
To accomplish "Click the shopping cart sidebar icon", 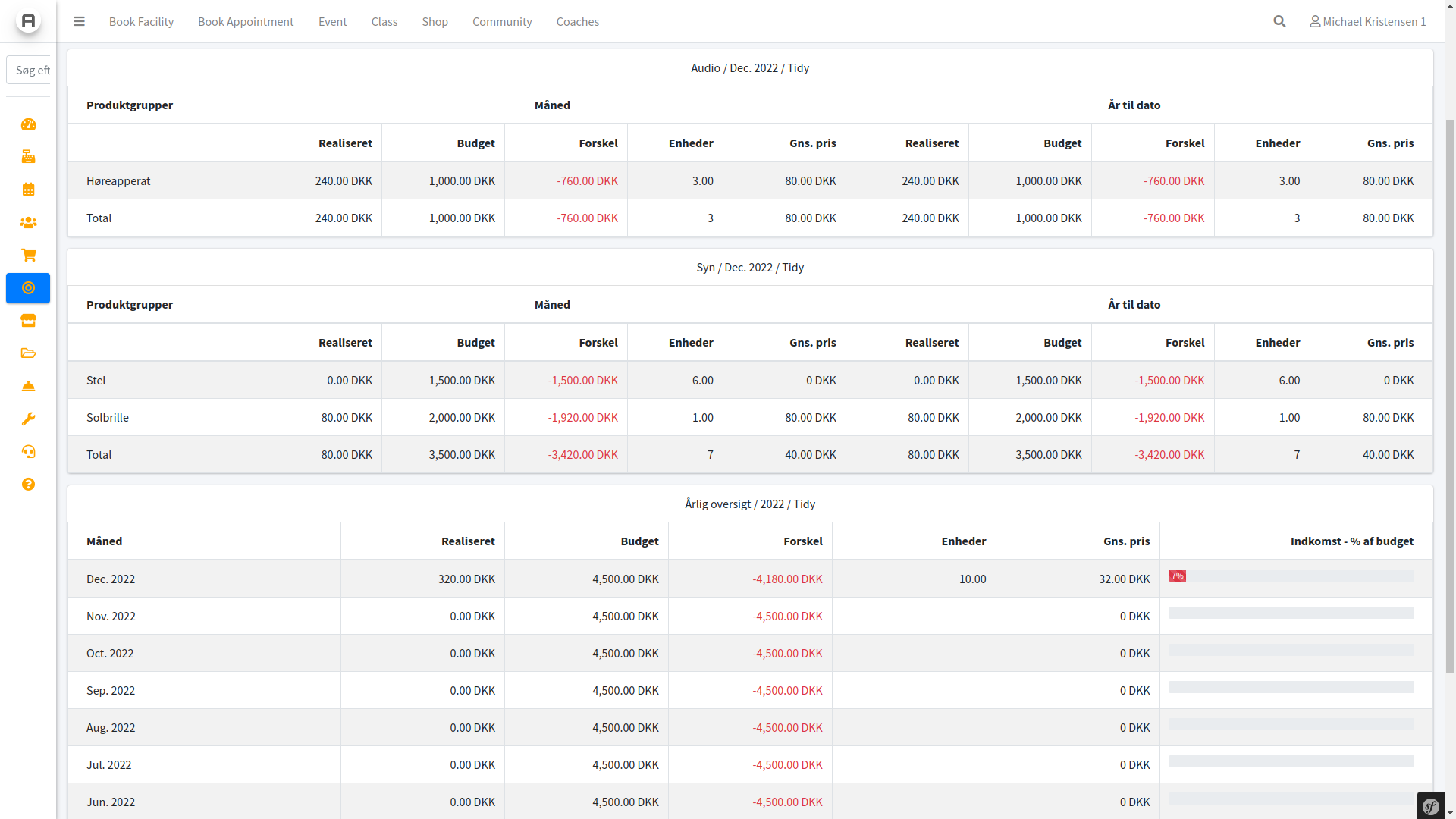I will tap(28, 256).
